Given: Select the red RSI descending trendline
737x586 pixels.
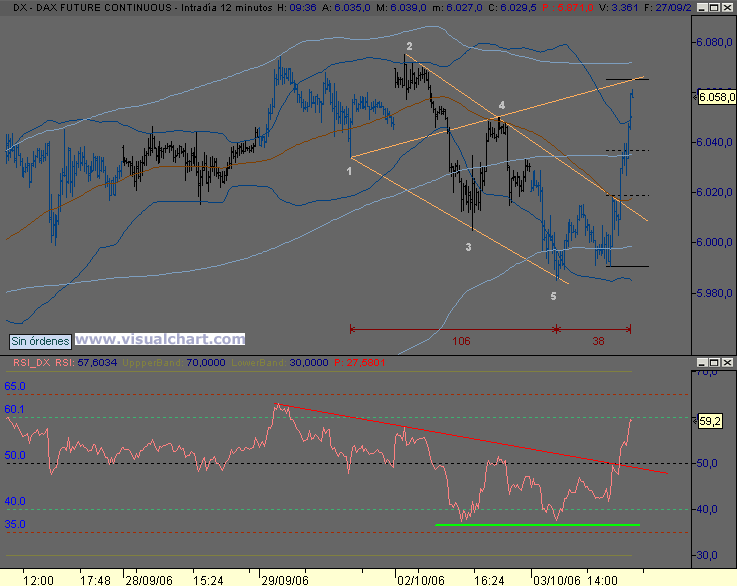Looking at the screenshot, I should point(471,438).
